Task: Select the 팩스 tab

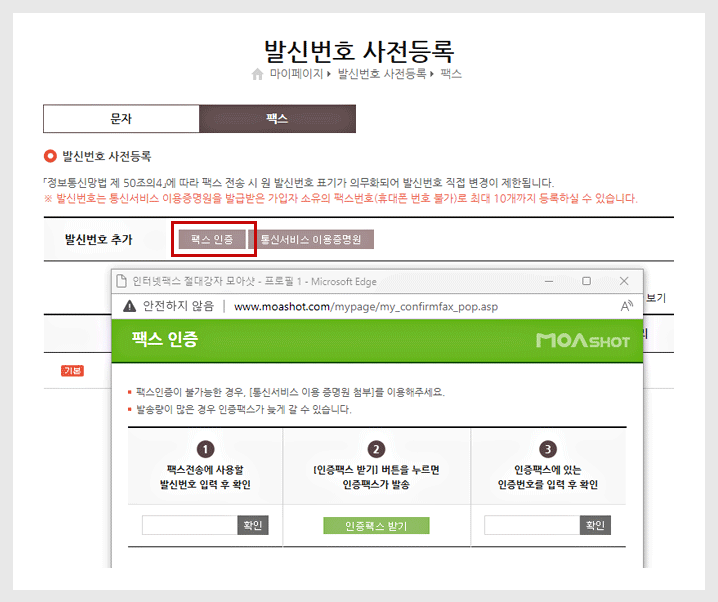Action: [x=277, y=119]
